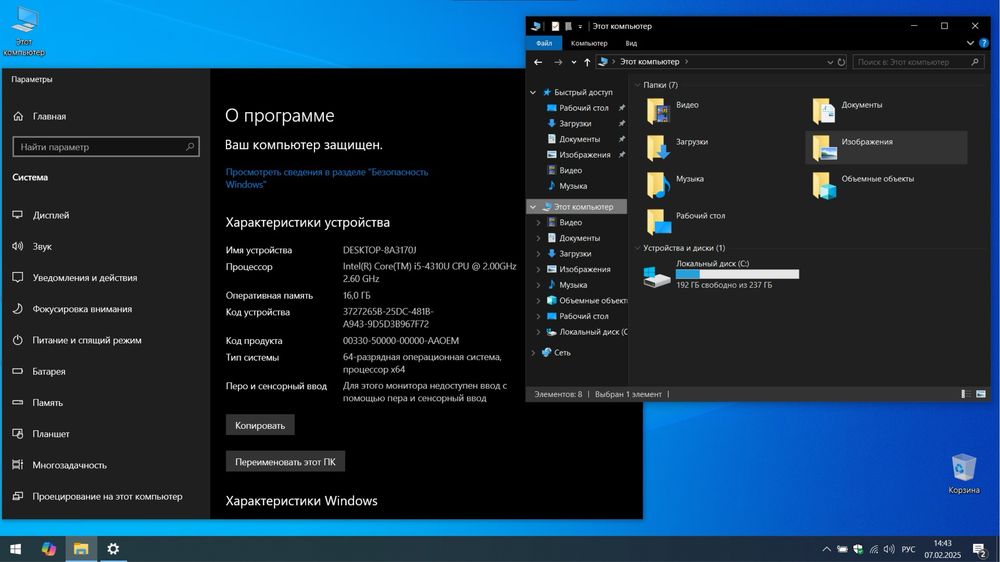This screenshot has height=562, width=1000.
Task: Click the network icon in system tray
Action: tap(874, 549)
